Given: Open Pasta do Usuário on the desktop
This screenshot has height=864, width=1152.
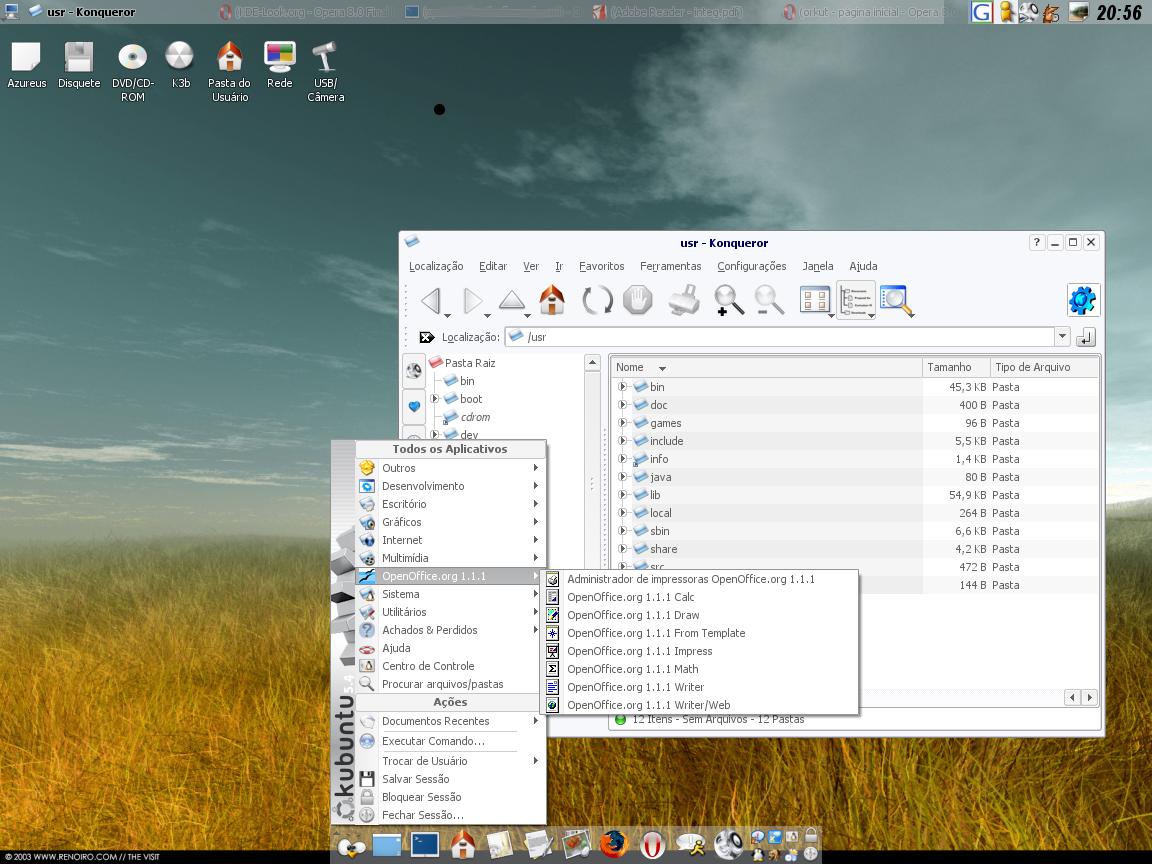Looking at the screenshot, I should 229,72.
